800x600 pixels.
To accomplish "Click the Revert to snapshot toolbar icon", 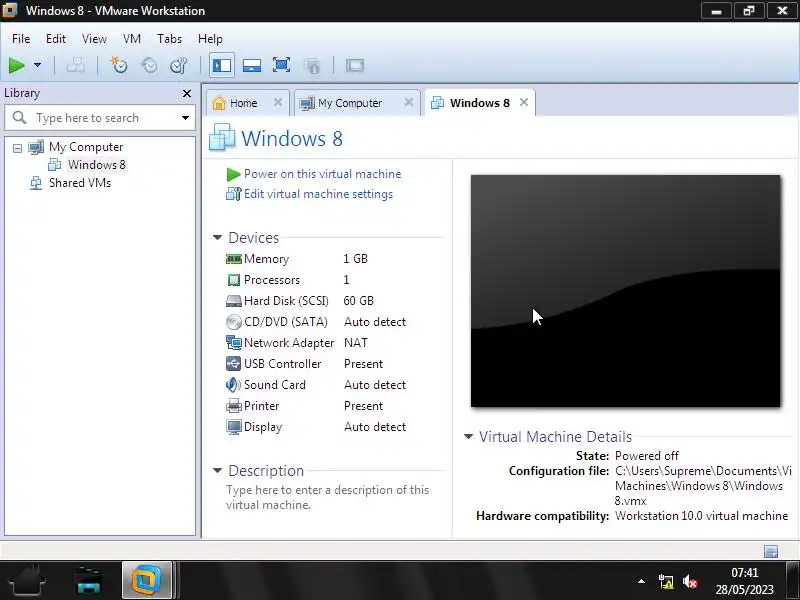I will click(149, 65).
